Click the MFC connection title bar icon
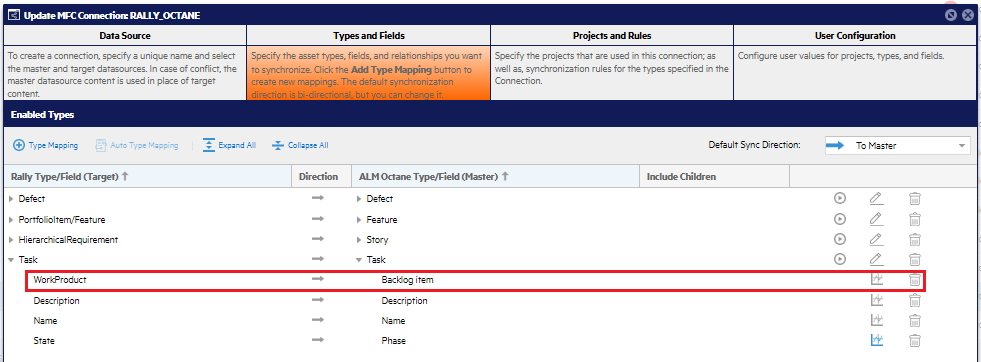The width and height of the screenshot is (981, 362). 14,15
